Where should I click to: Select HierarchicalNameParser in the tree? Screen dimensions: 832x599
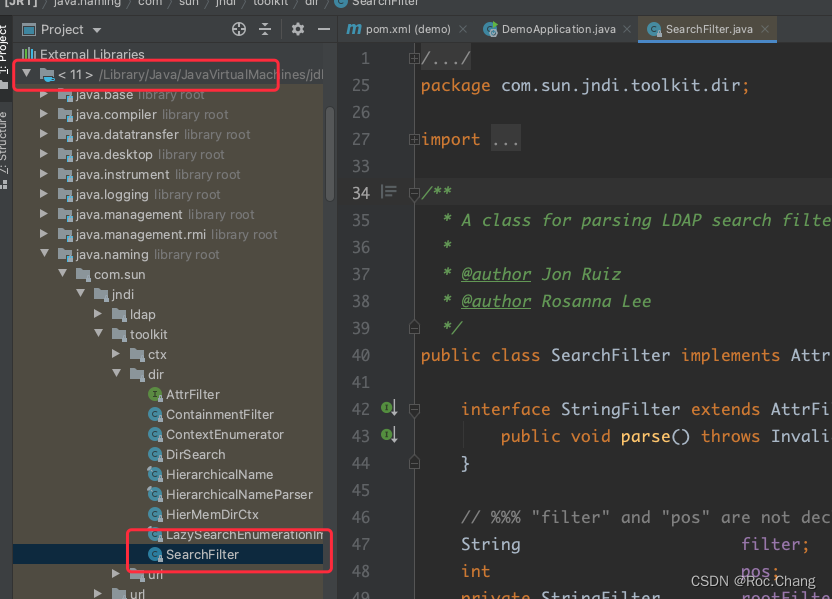[x=239, y=494]
